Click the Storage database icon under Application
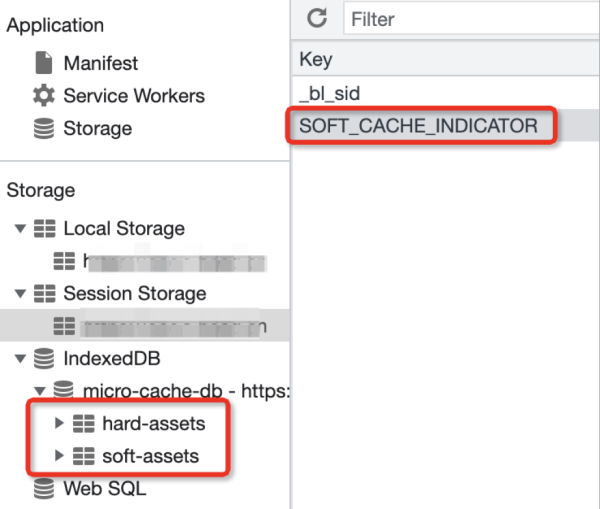This screenshot has height=509, width=600. 44,128
